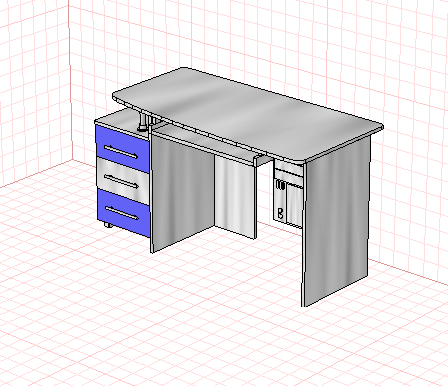Click the handle on the middle drawer
The width and height of the screenshot is (448, 386).
(x=122, y=181)
